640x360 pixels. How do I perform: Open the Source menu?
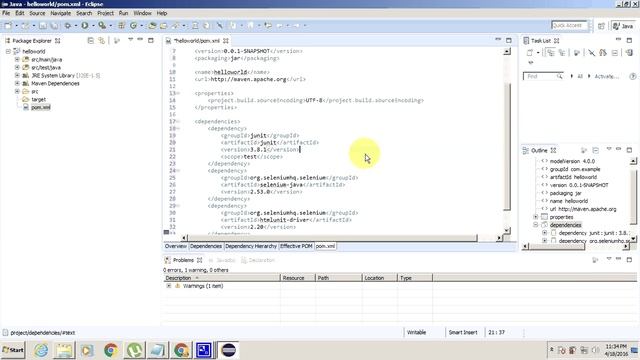[x=37, y=13]
